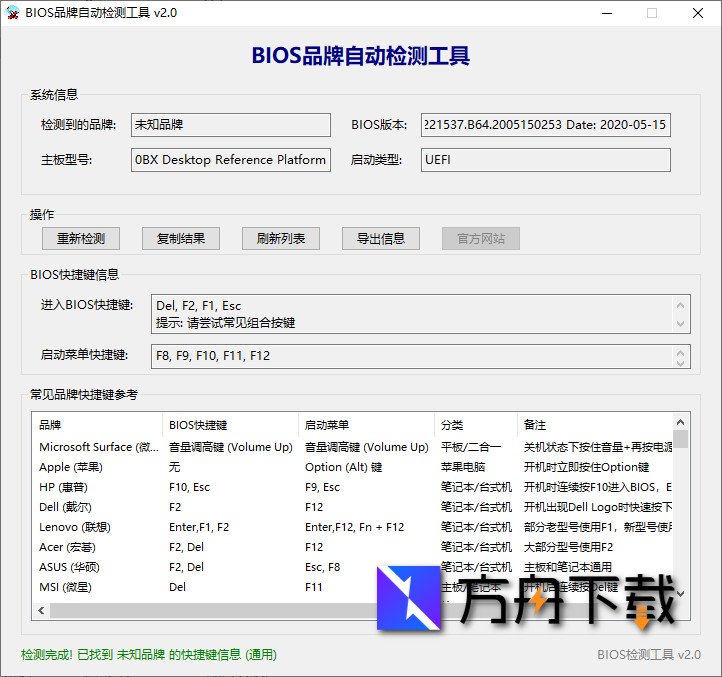Click the down arrow in the 启动菜单快捷键 box scrollbar
This screenshot has width=722, height=677.
coord(681,362)
